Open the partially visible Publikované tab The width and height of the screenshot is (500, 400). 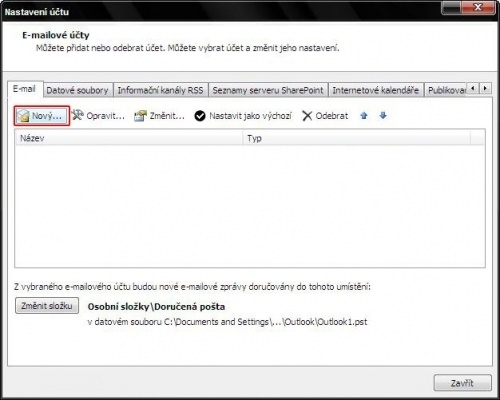(446, 90)
